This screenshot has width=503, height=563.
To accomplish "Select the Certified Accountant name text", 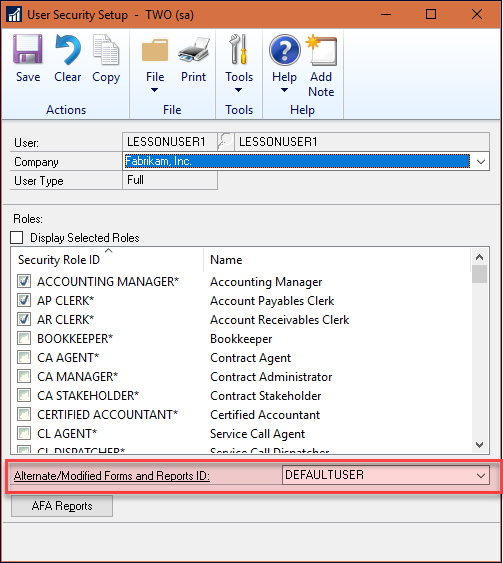I will point(265,415).
